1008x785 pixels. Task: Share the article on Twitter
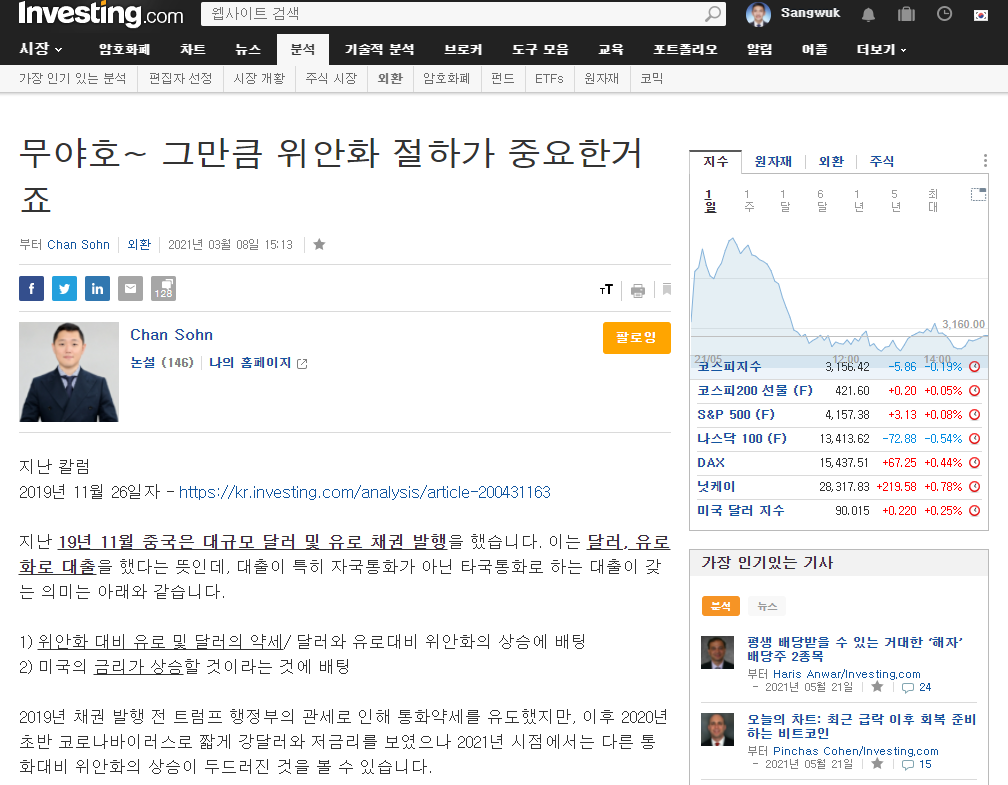(64, 288)
